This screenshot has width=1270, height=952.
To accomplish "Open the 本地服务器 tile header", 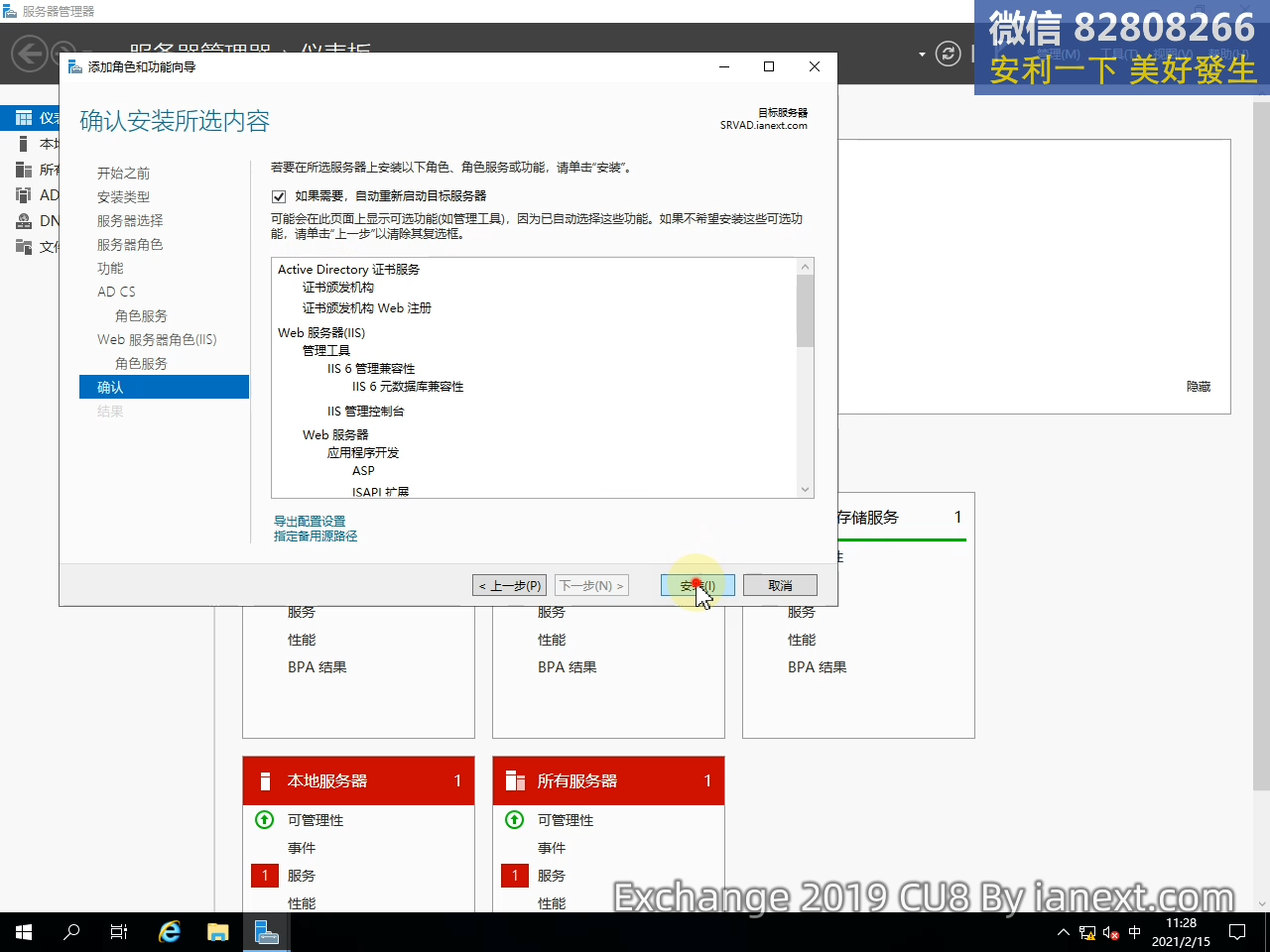I will (x=358, y=780).
